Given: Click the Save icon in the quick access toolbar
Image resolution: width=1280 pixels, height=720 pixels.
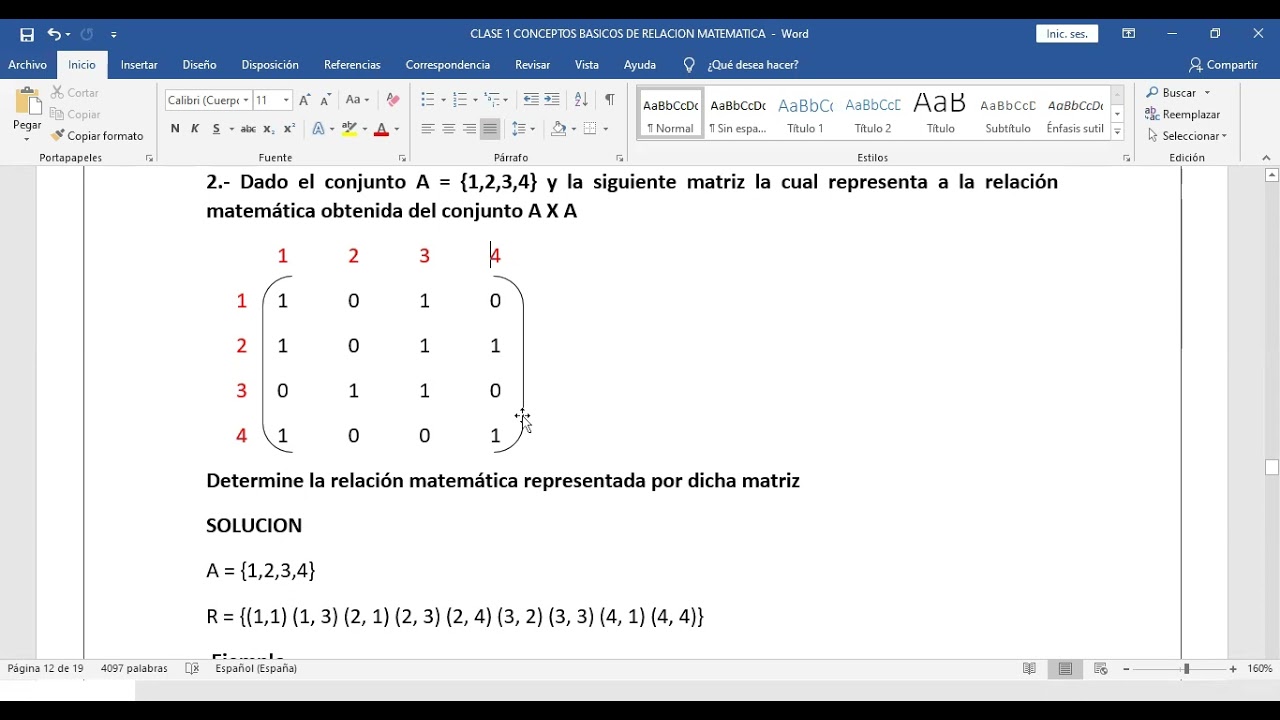Looking at the screenshot, I should tap(27, 34).
